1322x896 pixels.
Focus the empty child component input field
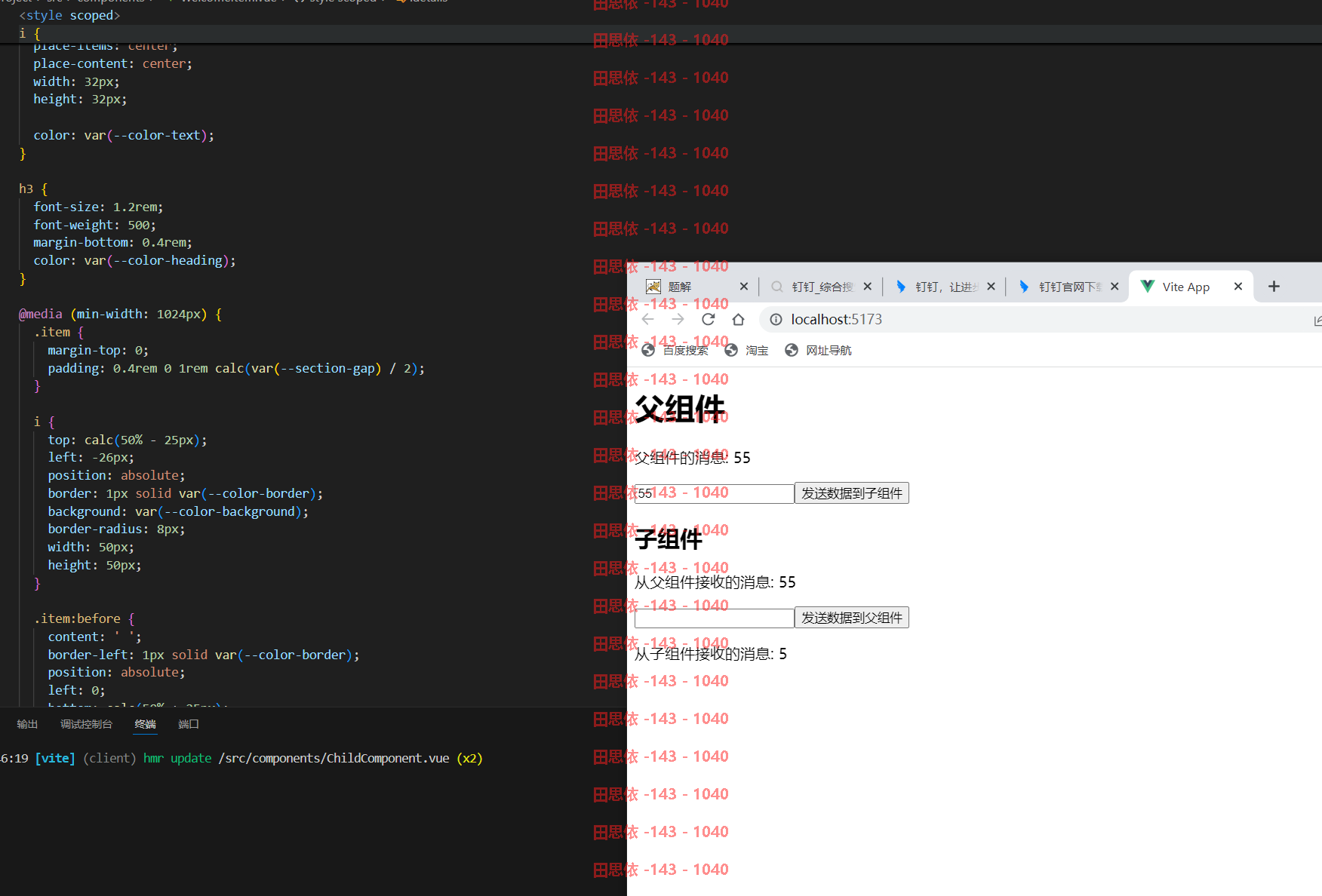tap(714, 618)
